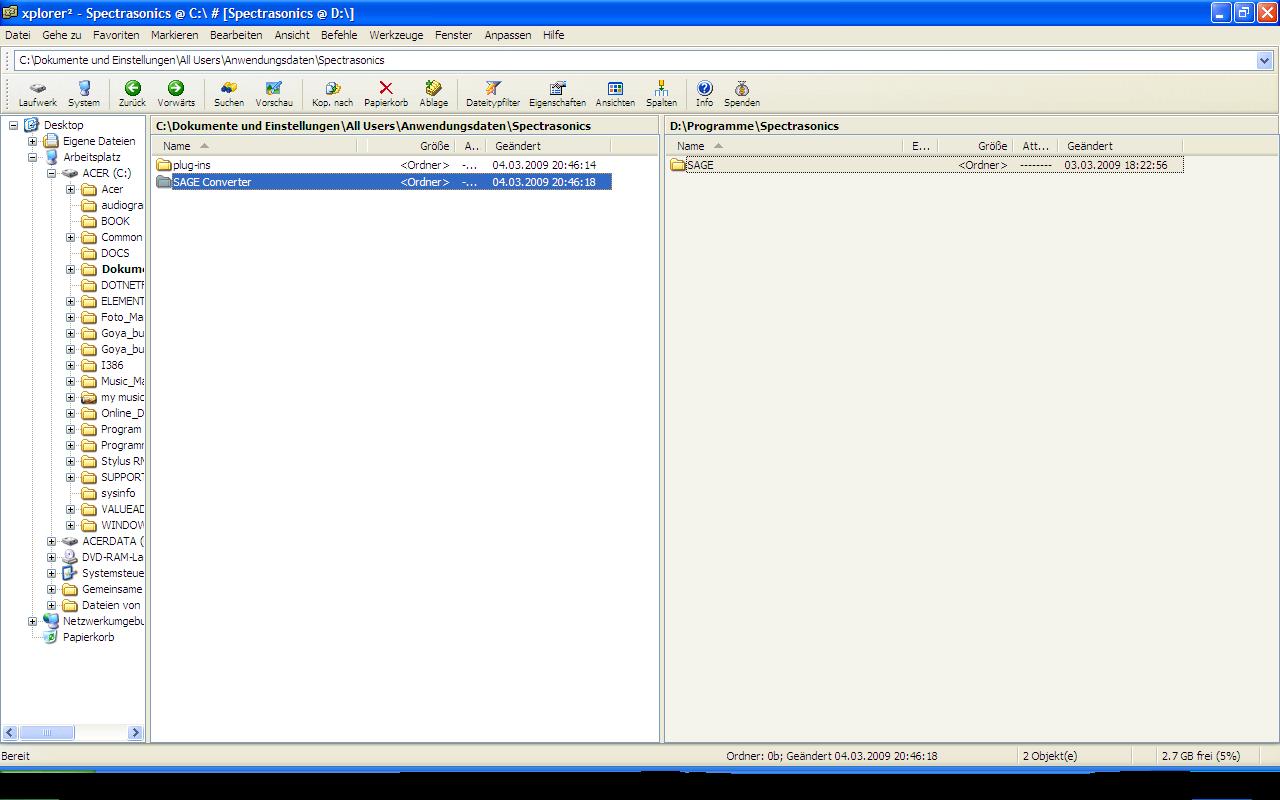Open the Dateitypfilter file type filter
The image size is (1280, 800).
pyautogui.click(x=493, y=94)
